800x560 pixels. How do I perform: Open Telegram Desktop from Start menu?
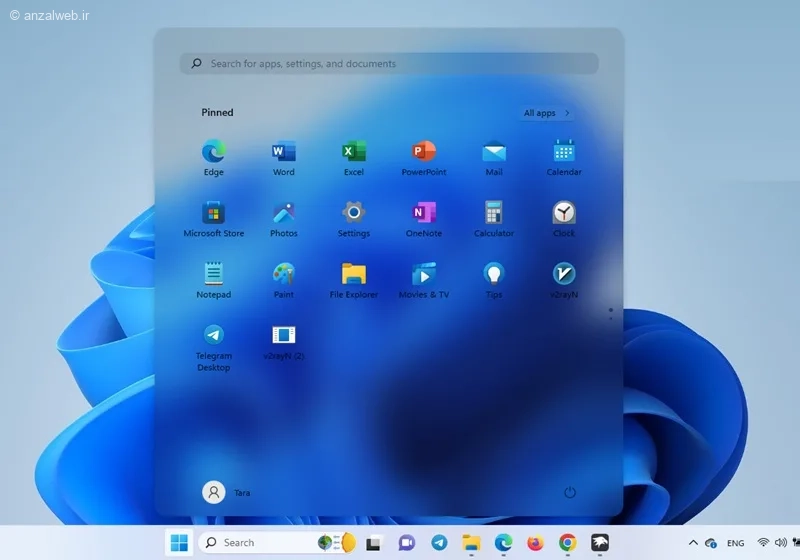click(x=213, y=348)
